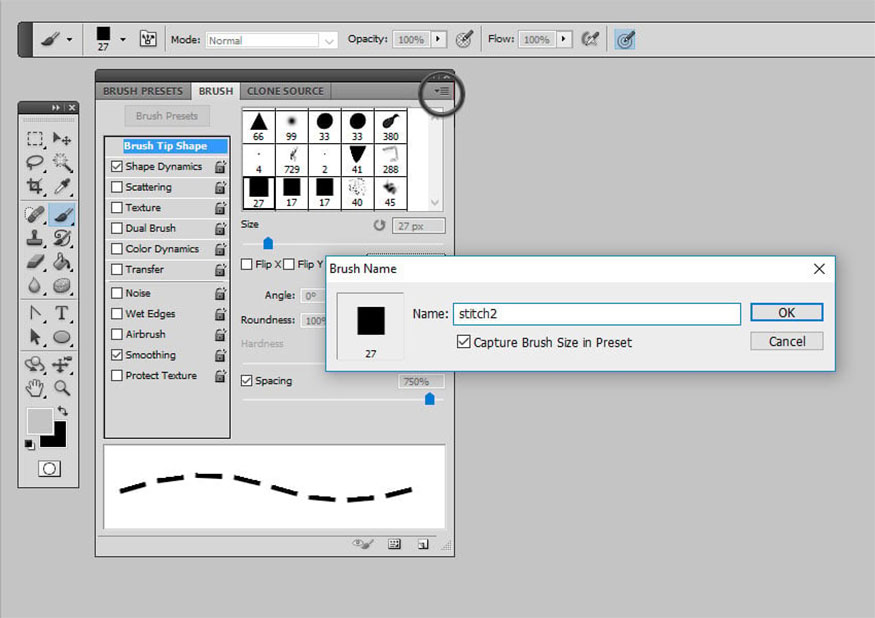Activate the Zoom magnifier tool
875x618 pixels.
point(62,387)
